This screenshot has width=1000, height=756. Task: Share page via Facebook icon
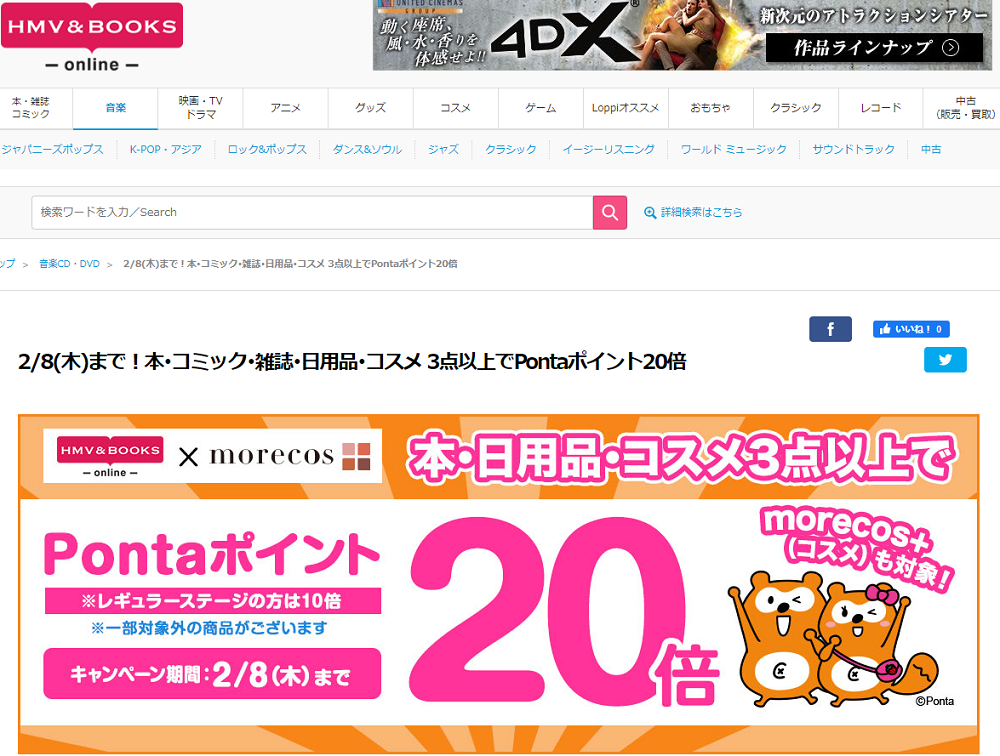coord(830,329)
